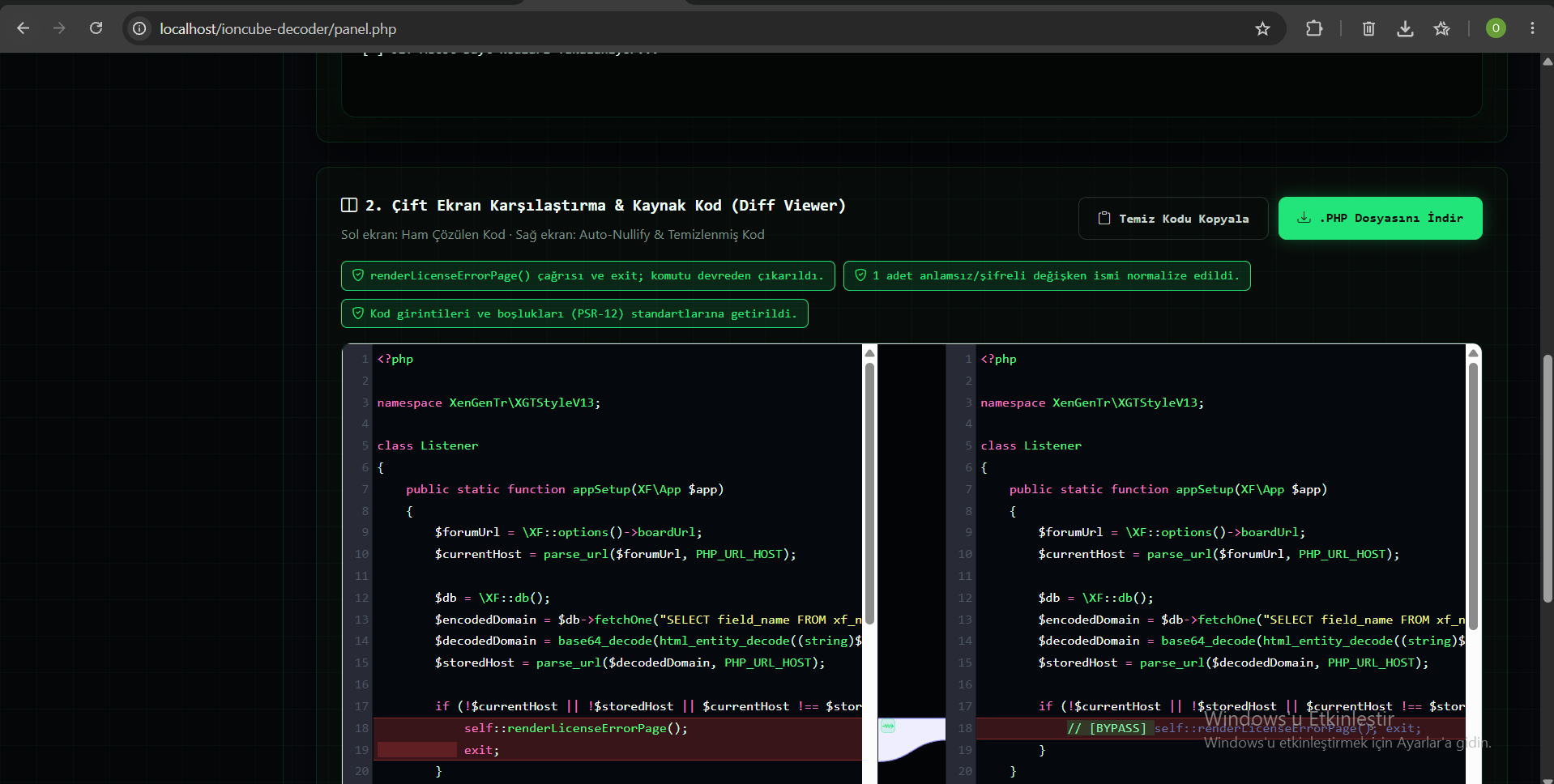Click 'class Listener' in the right code pane
This screenshot has height=784, width=1554.
(x=1031, y=445)
